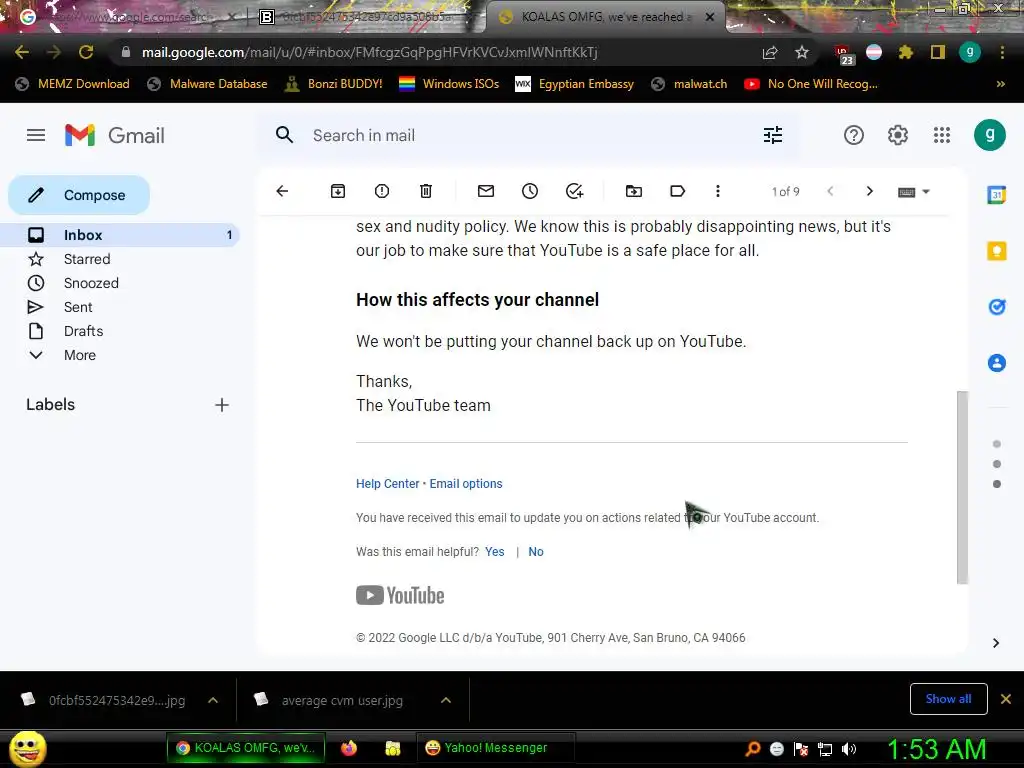Open Google Keep side panel
1024x768 pixels.
coord(997,251)
